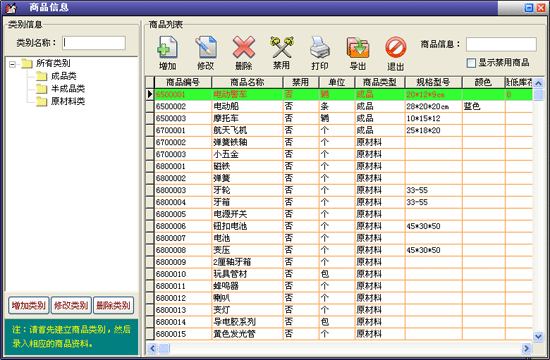The height and width of the screenshot is (360, 550).
Task: Click the 单位 column header
Action: (x=337, y=82)
